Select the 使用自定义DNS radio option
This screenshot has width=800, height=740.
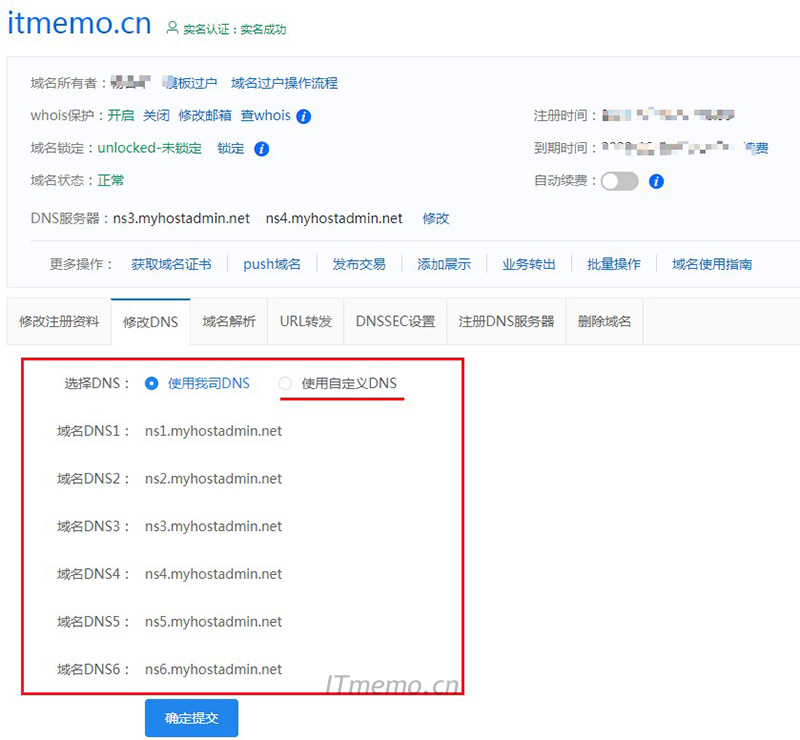pyautogui.click(x=285, y=384)
